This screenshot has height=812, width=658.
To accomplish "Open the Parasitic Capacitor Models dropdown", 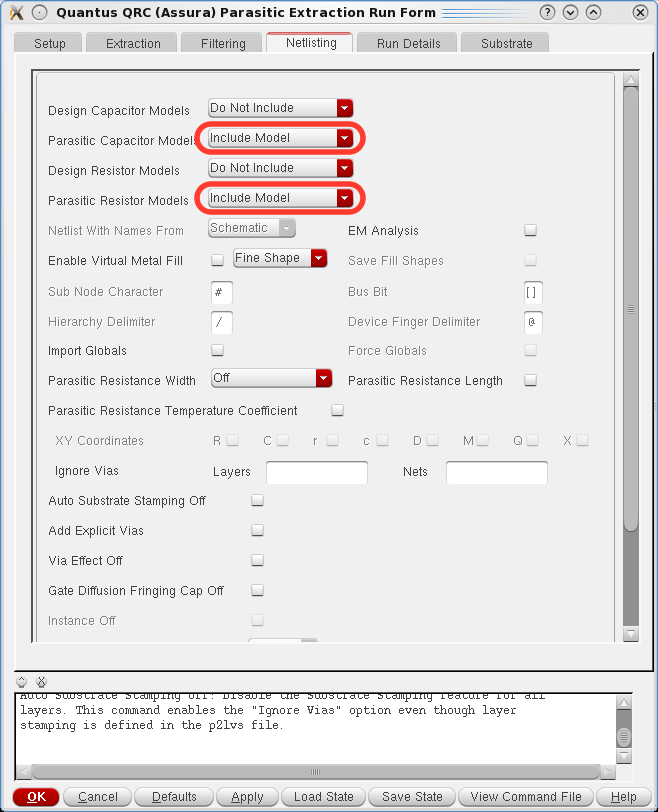I will 280,138.
